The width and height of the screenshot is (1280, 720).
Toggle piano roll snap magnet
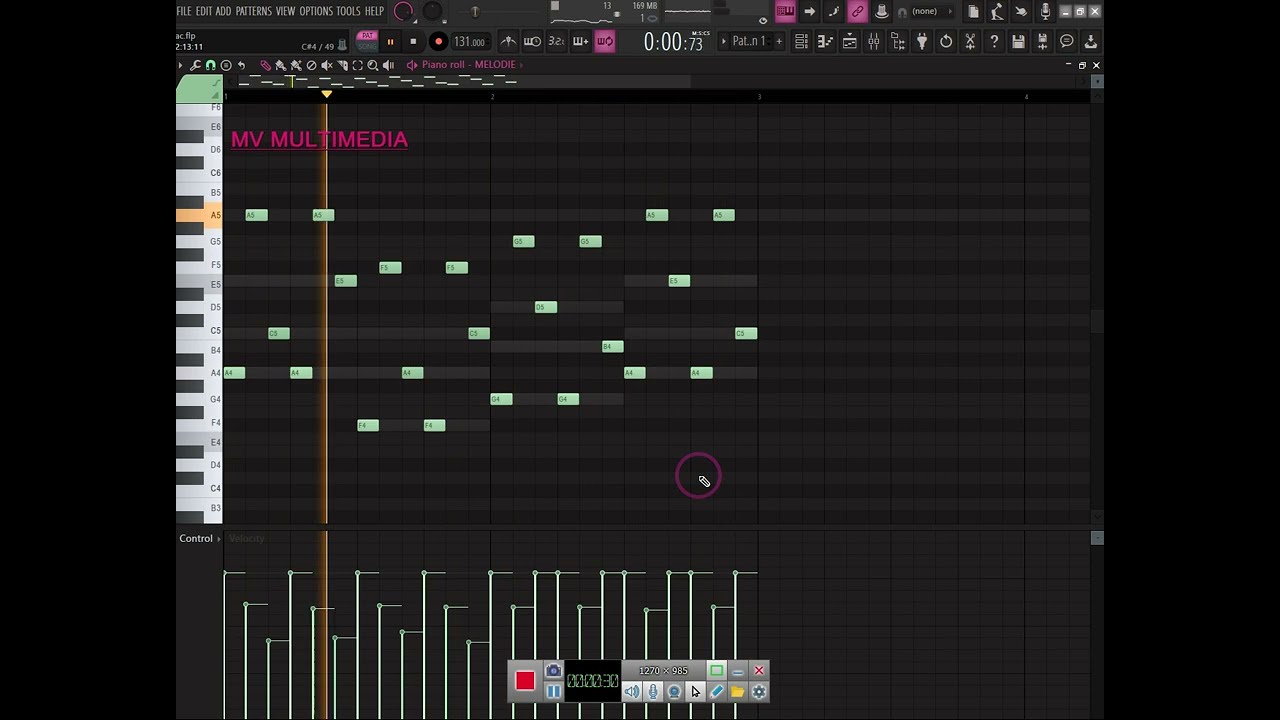pyautogui.click(x=211, y=65)
